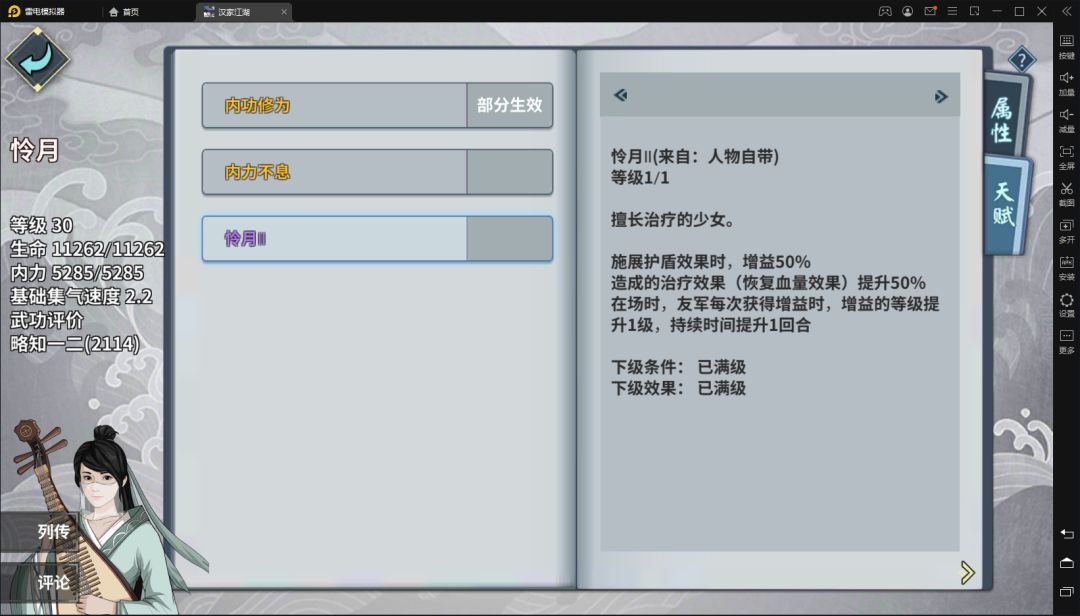Viewport: 1080px width, 616px height.
Task: Open the 按键 keyboard mapping tool
Action: 1066,46
